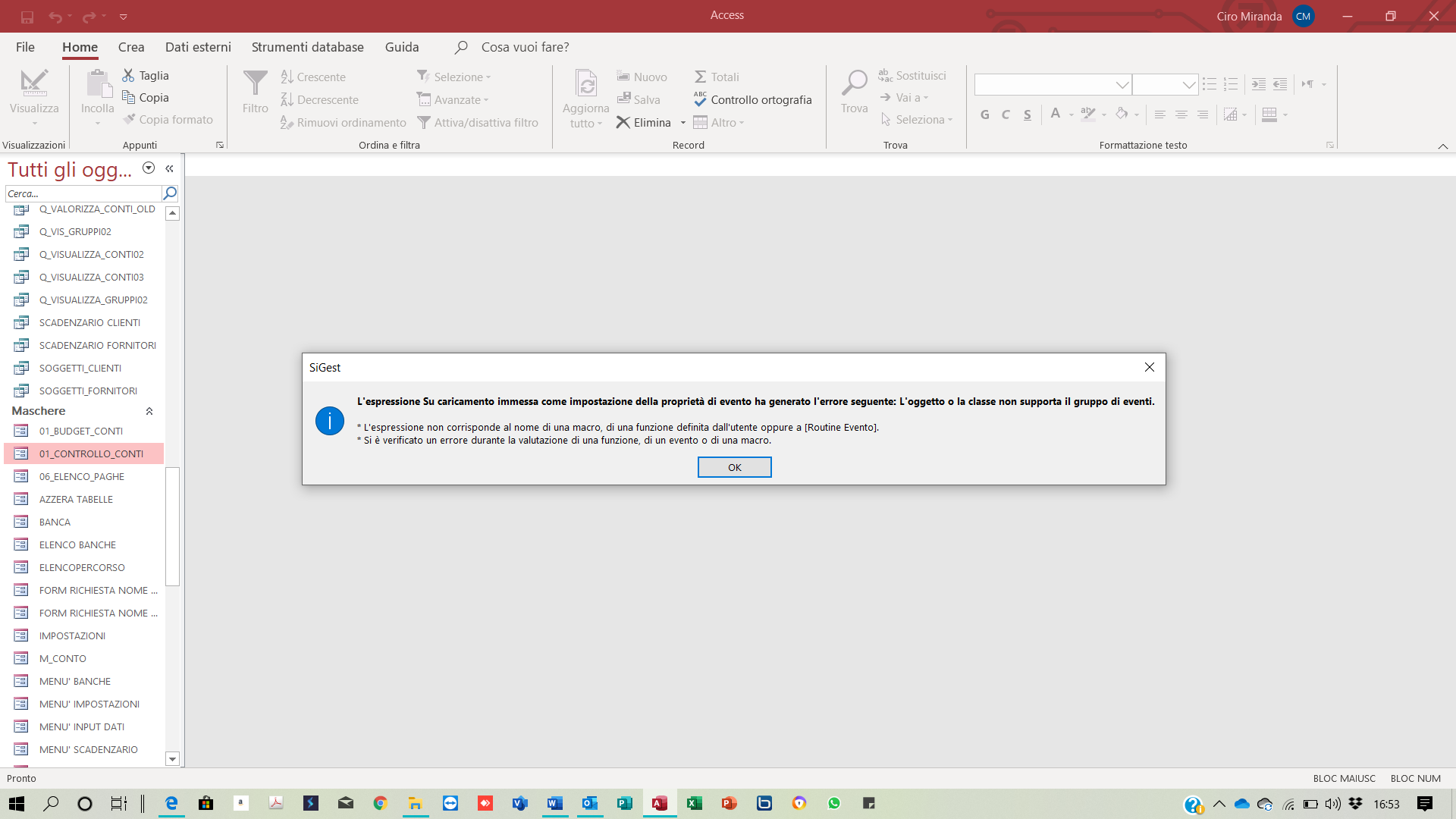The width and height of the screenshot is (1456, 819).
Task: Click the Excel icon in taskbar
Action: pos(694,803)
